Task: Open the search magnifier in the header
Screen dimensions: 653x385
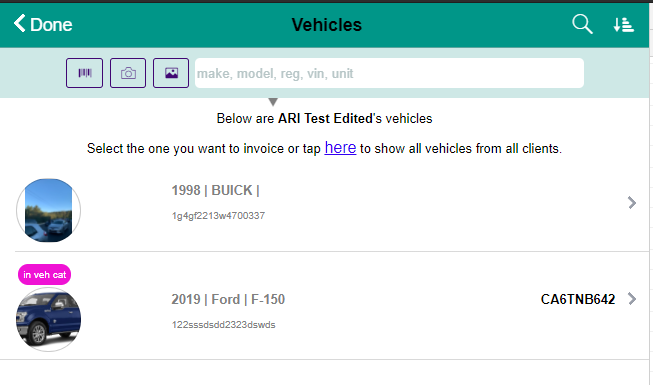Action: pos(582,24)
